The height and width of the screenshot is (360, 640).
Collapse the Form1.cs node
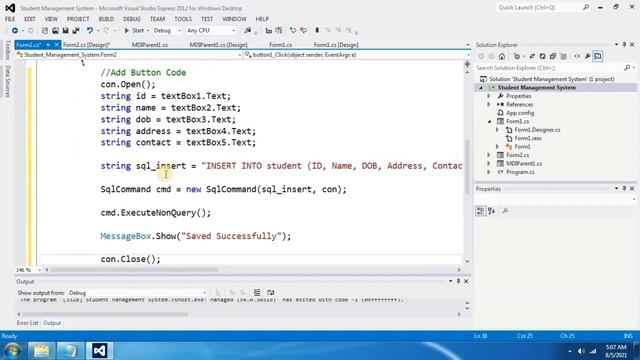(x=489, y=122)
